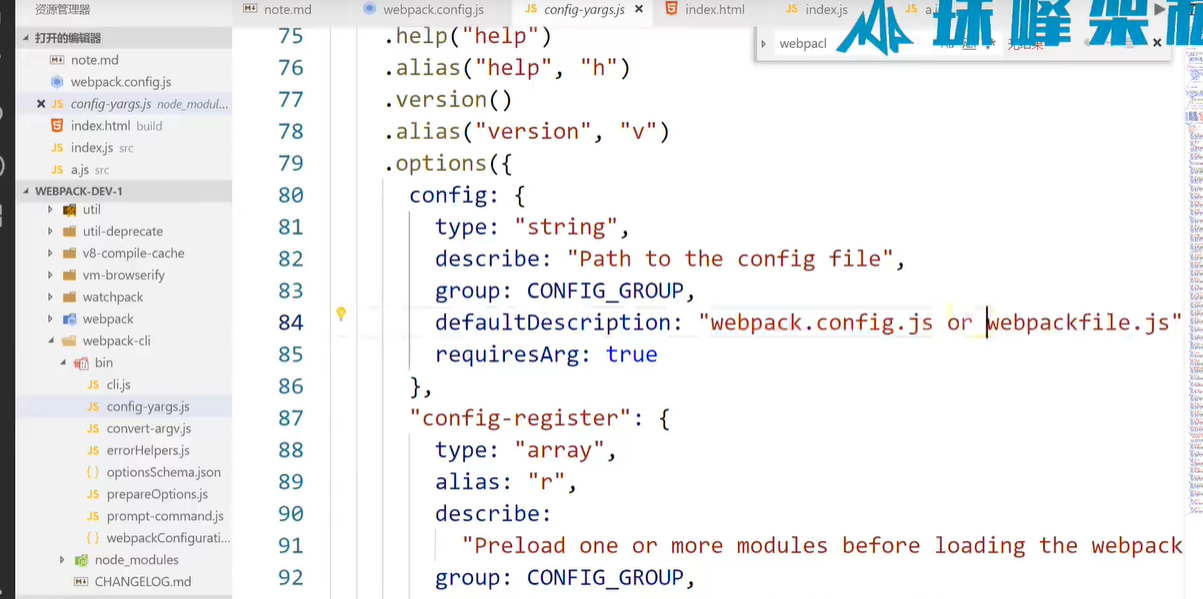
Task: Click the red bin folder icon
Action: 81,363
